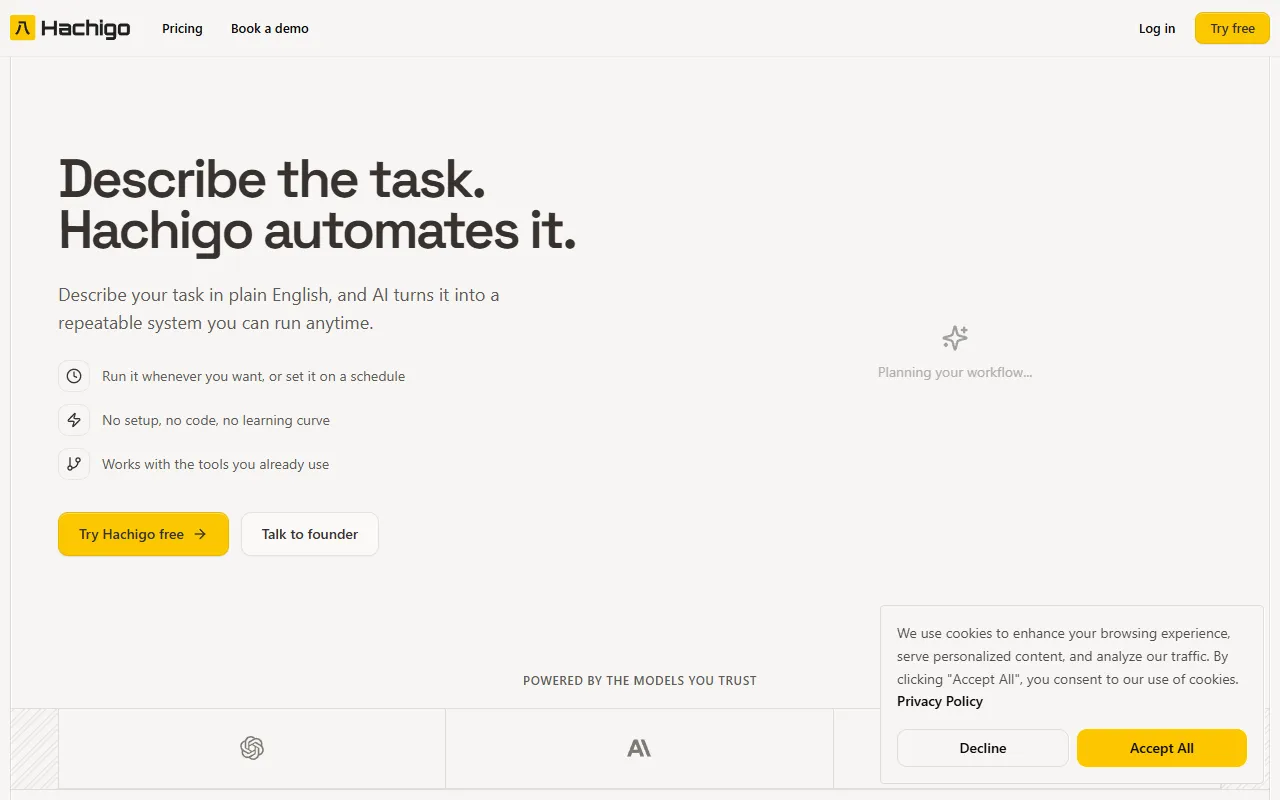Click the "Describe the task." headline line

point(272,179)
